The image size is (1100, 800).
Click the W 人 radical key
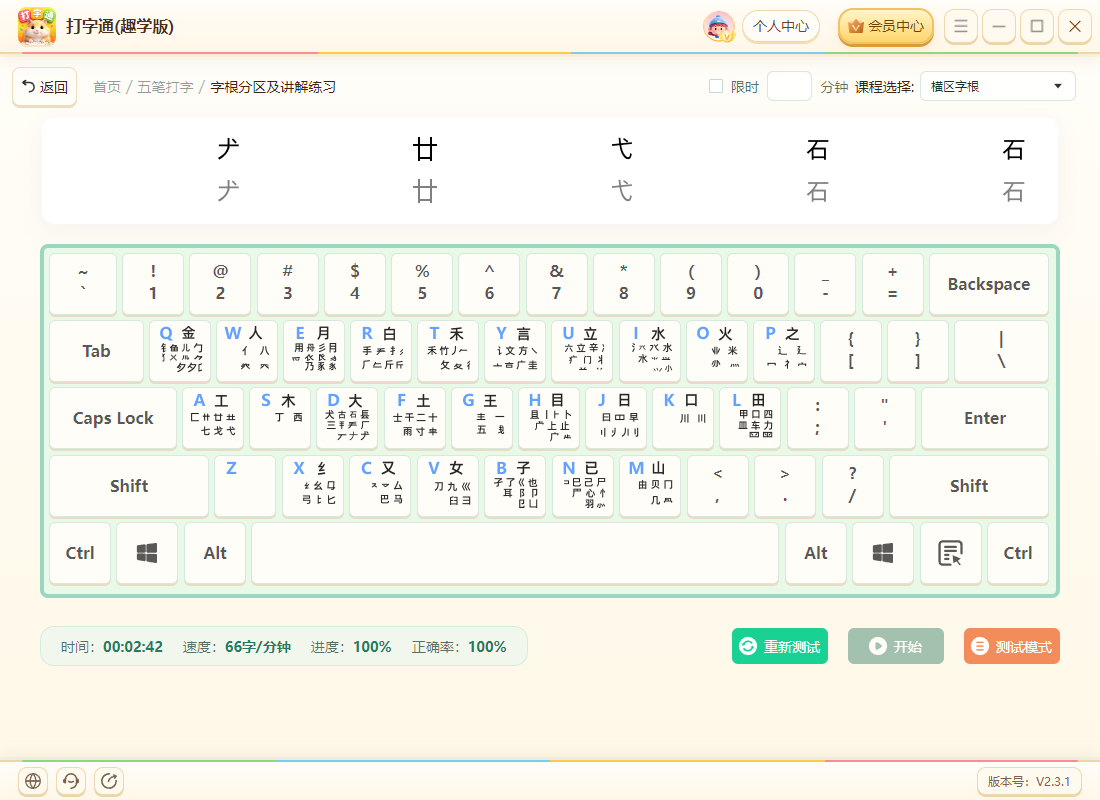[247, 351]
